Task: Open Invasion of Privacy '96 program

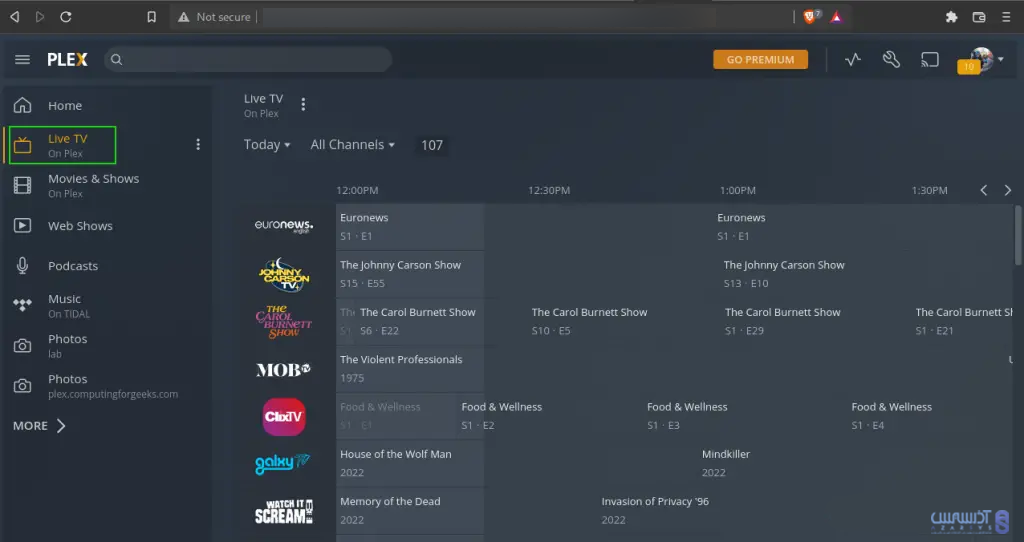Action: 805,511
